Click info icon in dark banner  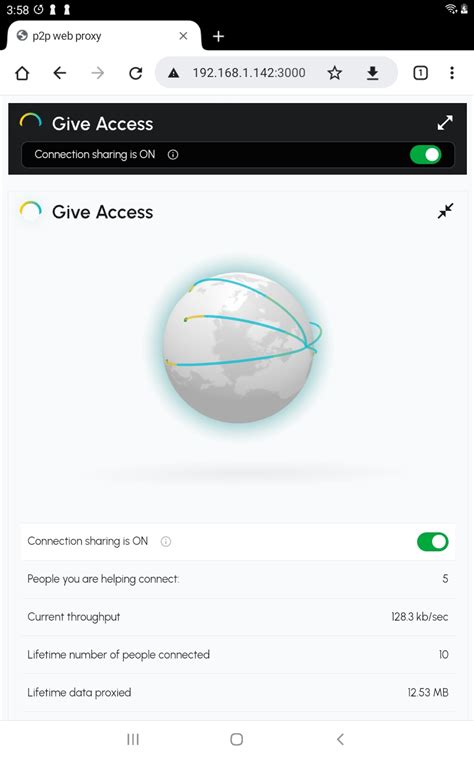point(173,155)
